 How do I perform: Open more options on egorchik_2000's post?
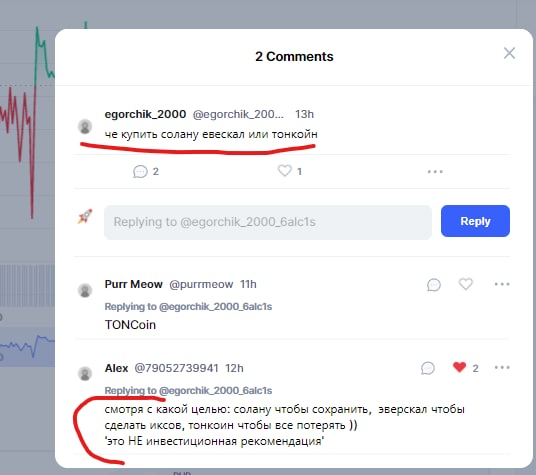pyautogui.click(x=435, y=172)
